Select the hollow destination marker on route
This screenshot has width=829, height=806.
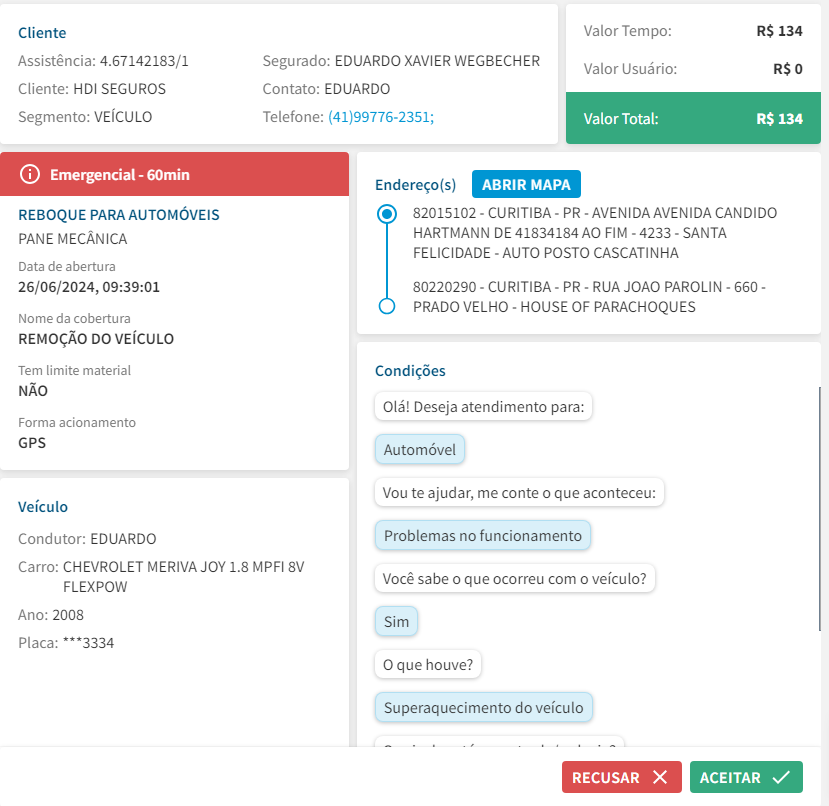(x=386, y=306)
